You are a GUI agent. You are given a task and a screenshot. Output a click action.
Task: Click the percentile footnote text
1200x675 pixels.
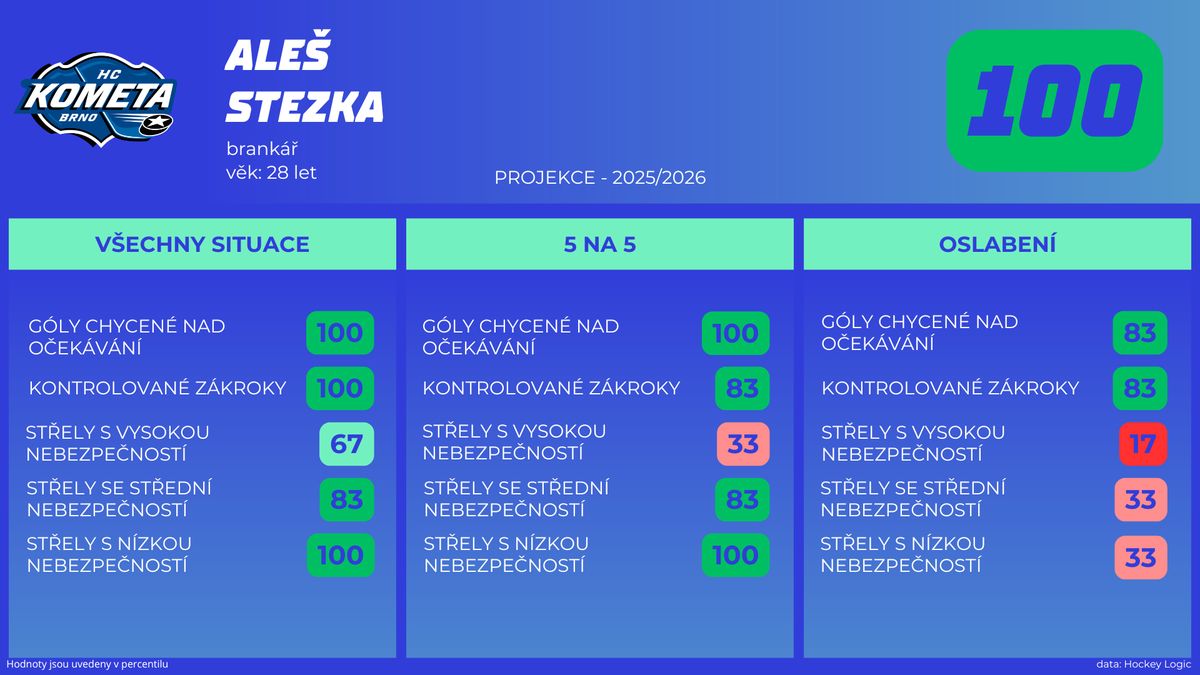coord(87,664)
